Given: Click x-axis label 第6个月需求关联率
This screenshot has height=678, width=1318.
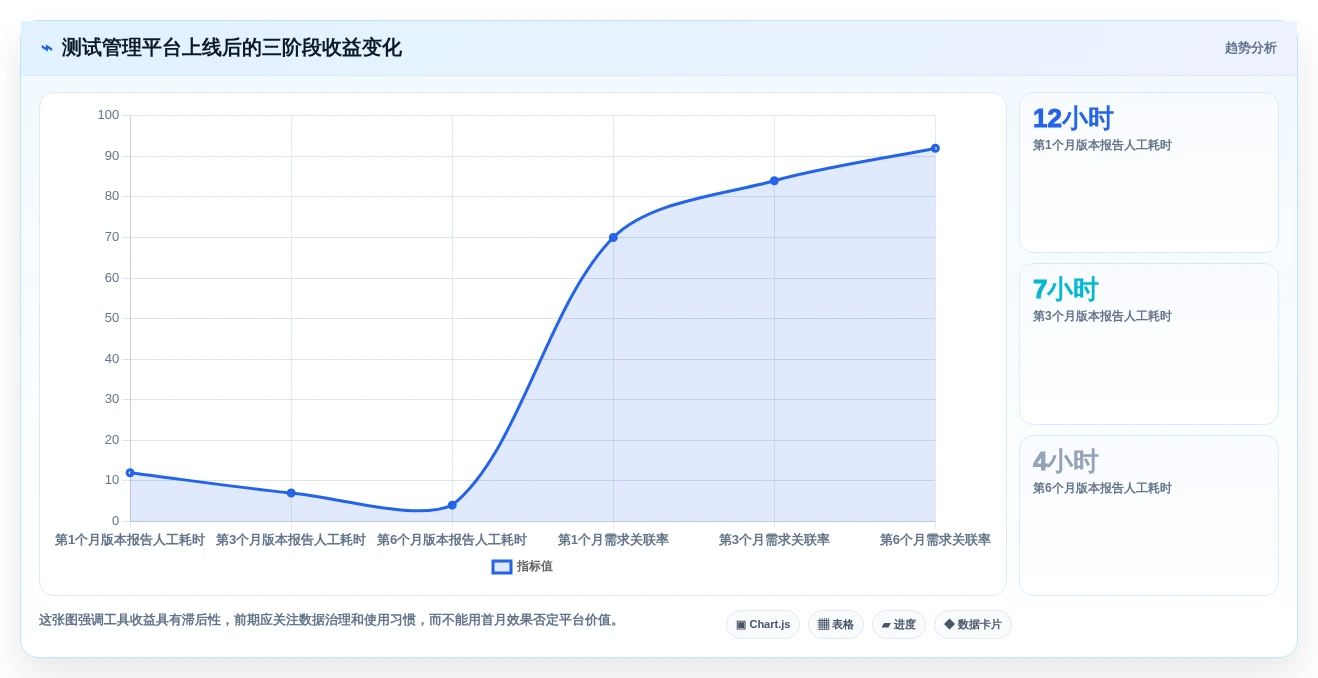Looking at the screenshot, I should (935, 540).
